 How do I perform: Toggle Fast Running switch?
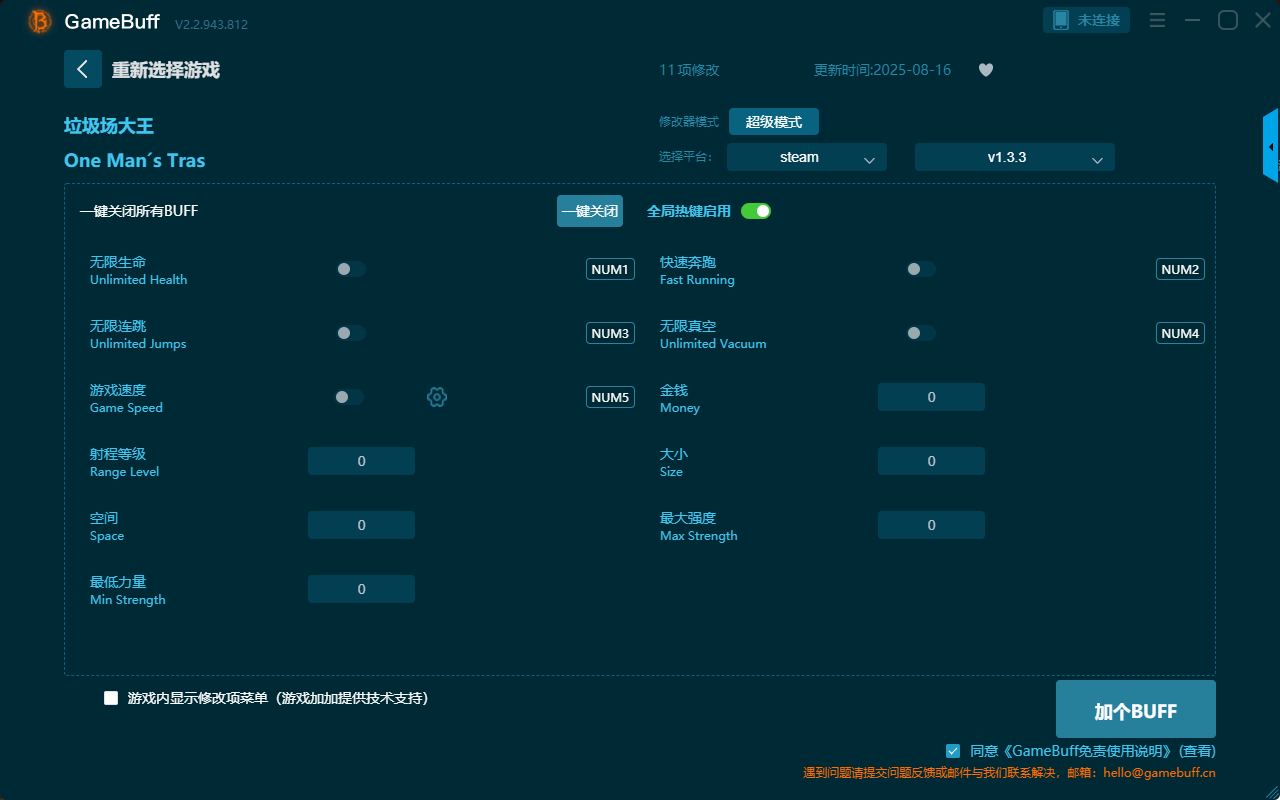(920, 269)
